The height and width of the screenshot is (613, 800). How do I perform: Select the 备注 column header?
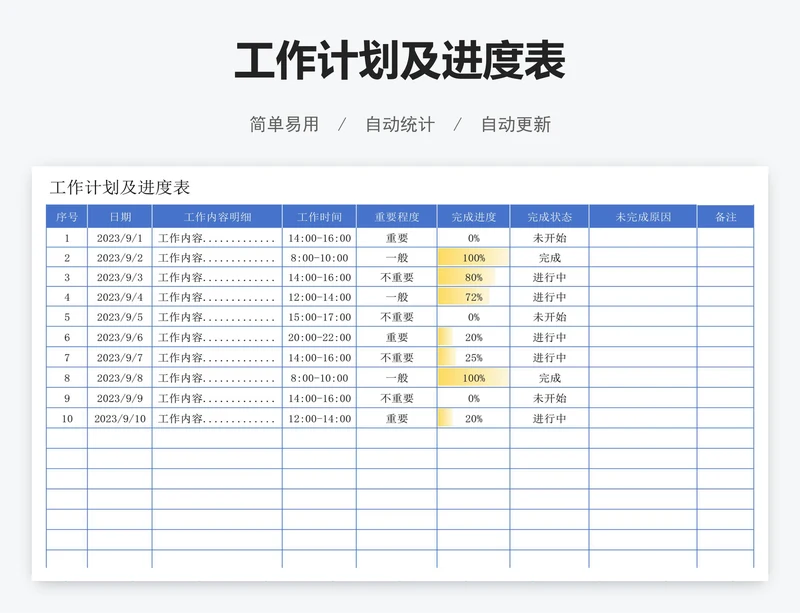click(x=726, y=217)
